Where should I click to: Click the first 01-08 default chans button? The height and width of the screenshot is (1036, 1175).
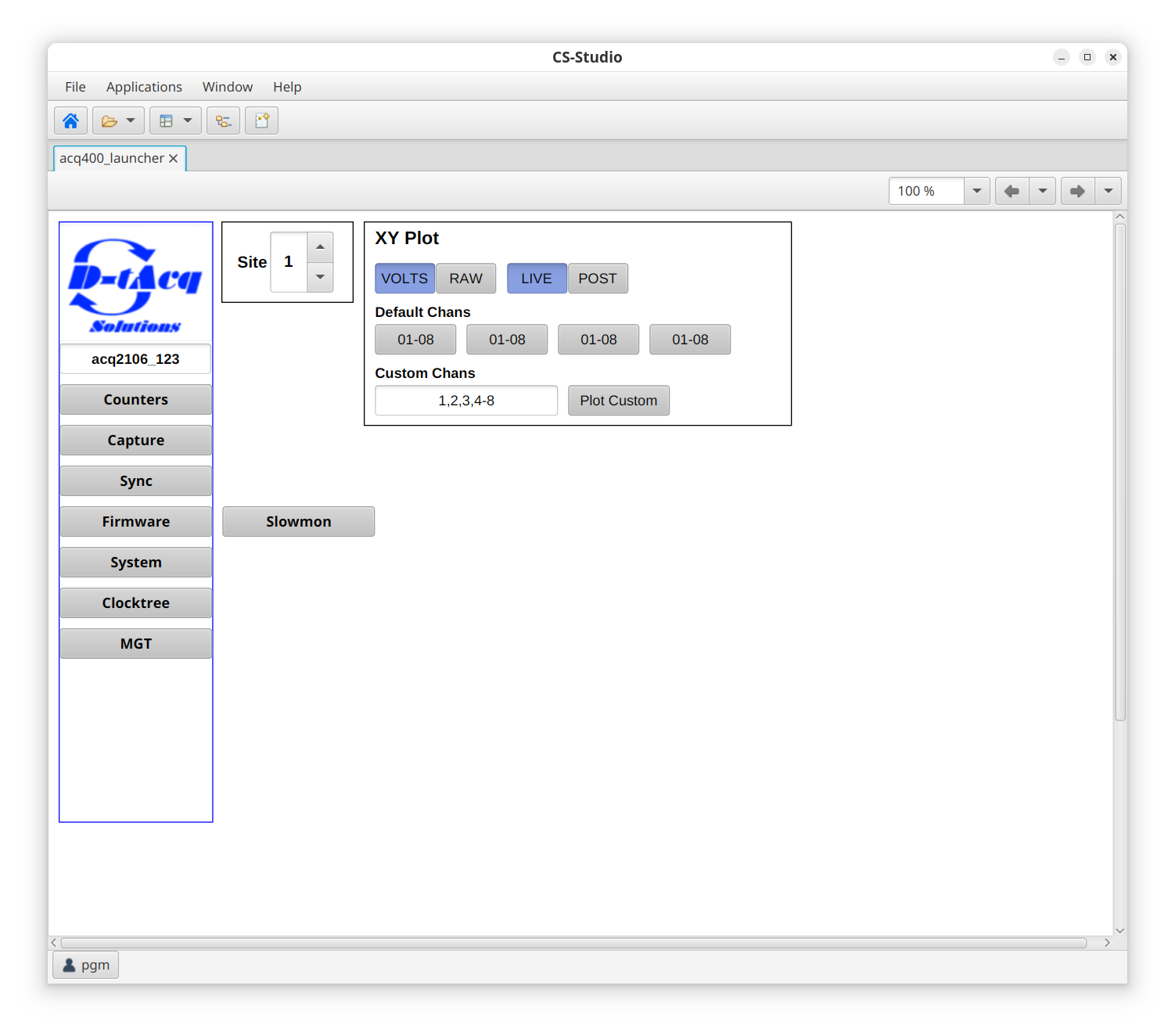(x=415, y=340)
